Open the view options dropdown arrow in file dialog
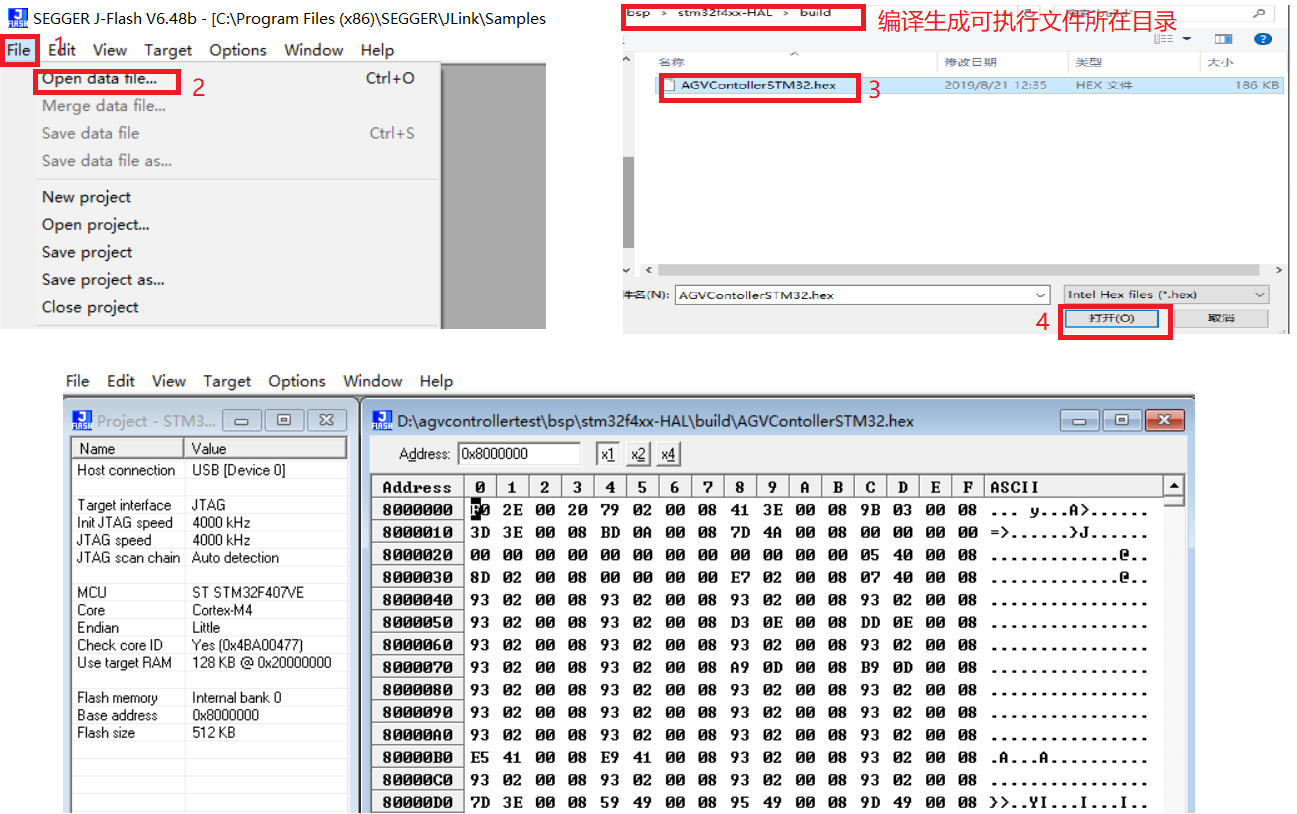The height and width of the screenshot is (814, 1297). pos(1187,38)
